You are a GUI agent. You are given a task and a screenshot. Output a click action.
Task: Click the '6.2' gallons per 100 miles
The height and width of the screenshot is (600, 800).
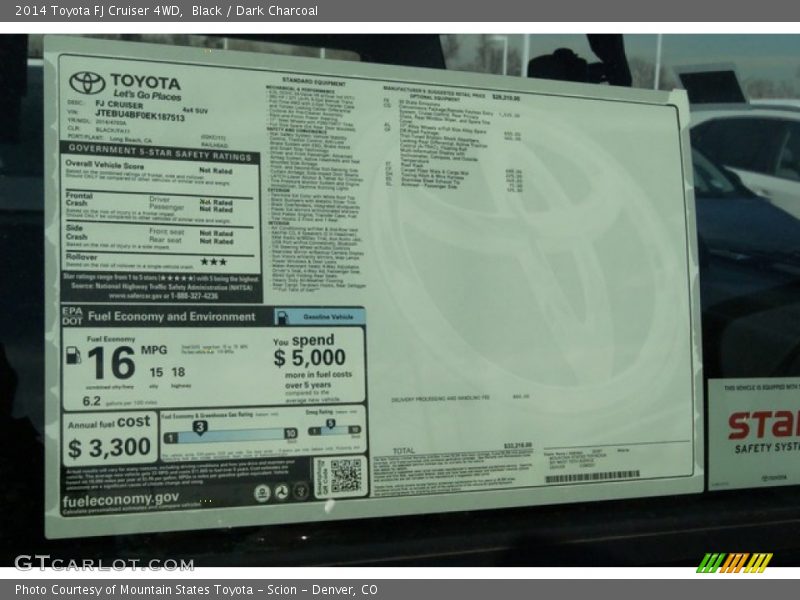tap(91, 401)
